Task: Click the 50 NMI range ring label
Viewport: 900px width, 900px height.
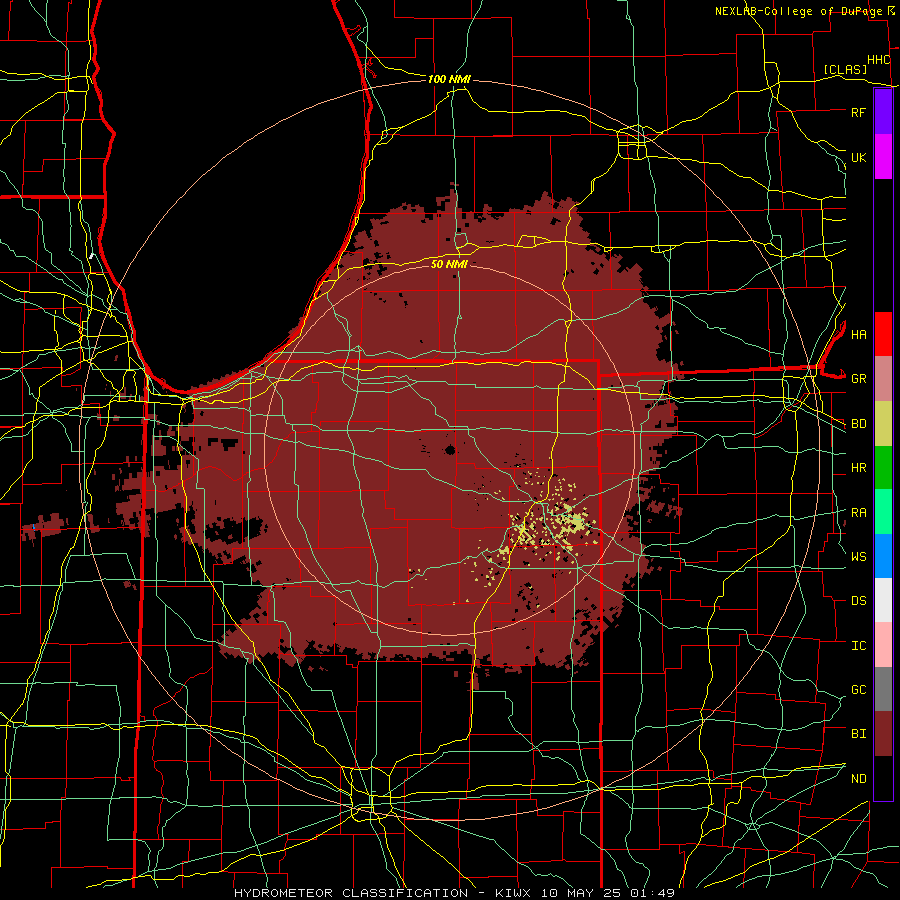Action: pos(449,264)
